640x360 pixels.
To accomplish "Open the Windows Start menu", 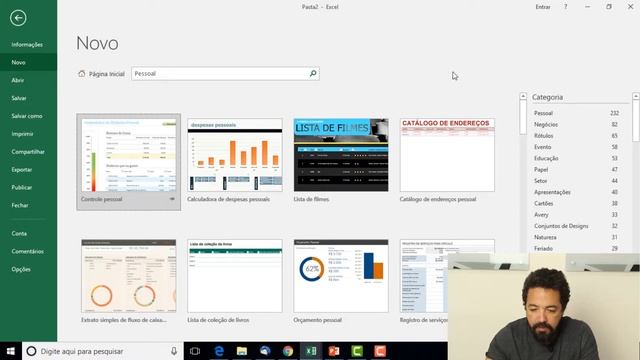I will (11, 351).
